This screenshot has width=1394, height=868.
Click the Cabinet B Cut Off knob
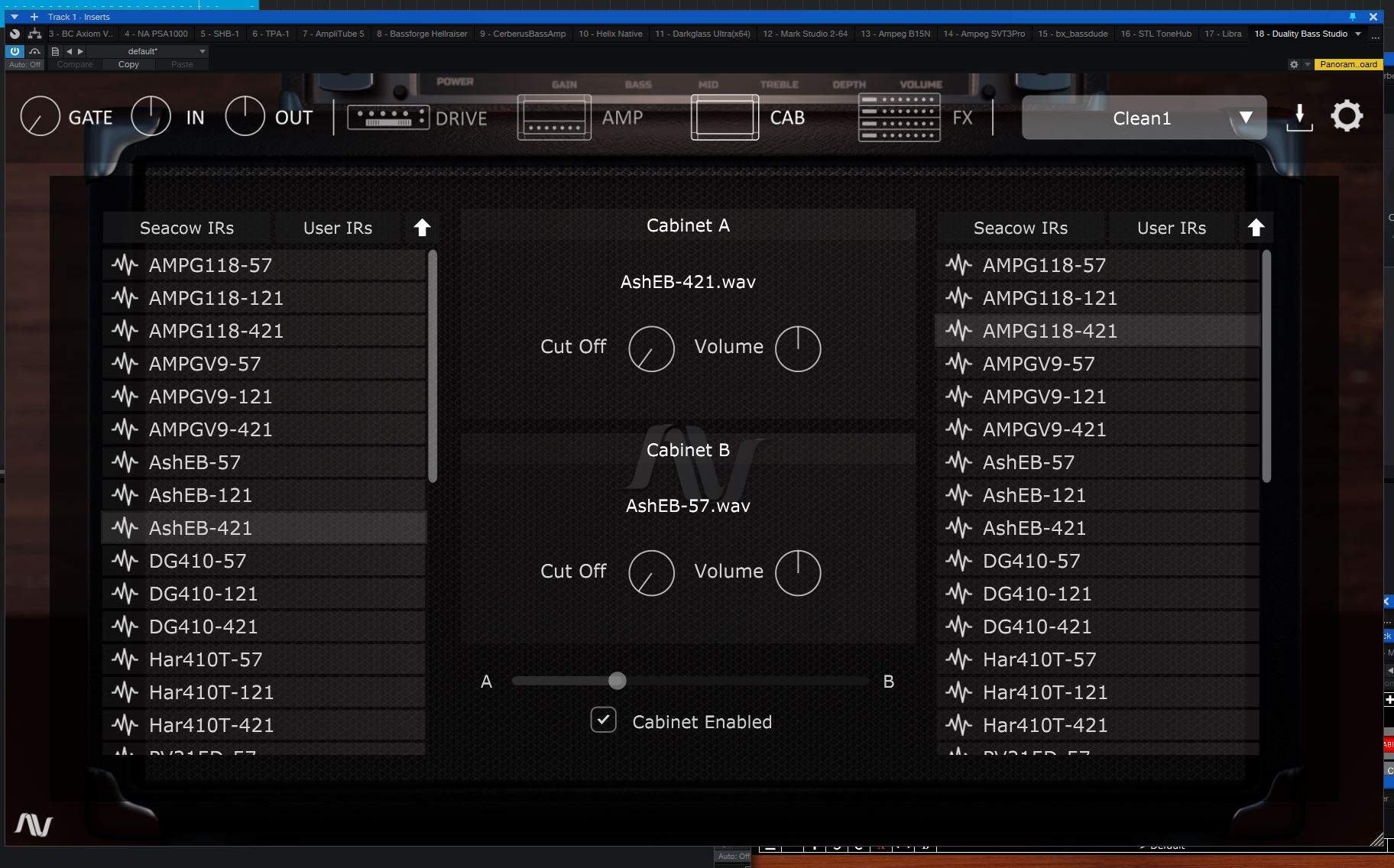651,572
